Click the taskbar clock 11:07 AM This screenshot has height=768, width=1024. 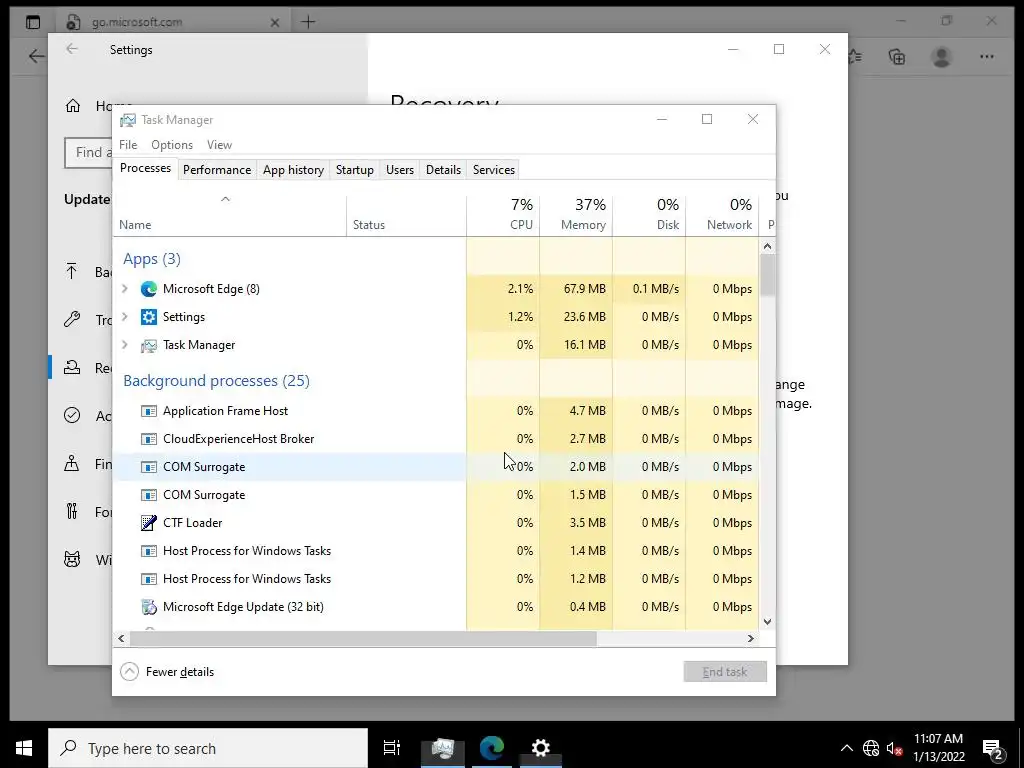tap(938, 748)
